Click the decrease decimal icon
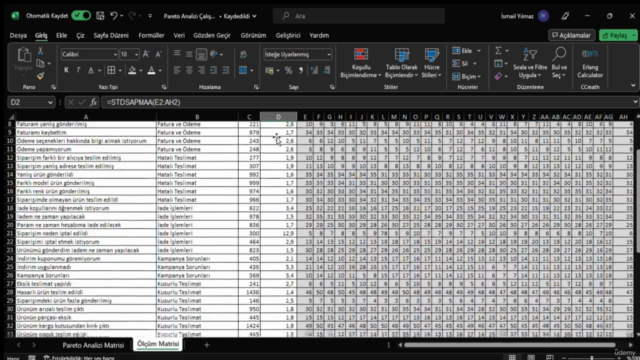This screenshot has width=640, height=360. (327, 70)
